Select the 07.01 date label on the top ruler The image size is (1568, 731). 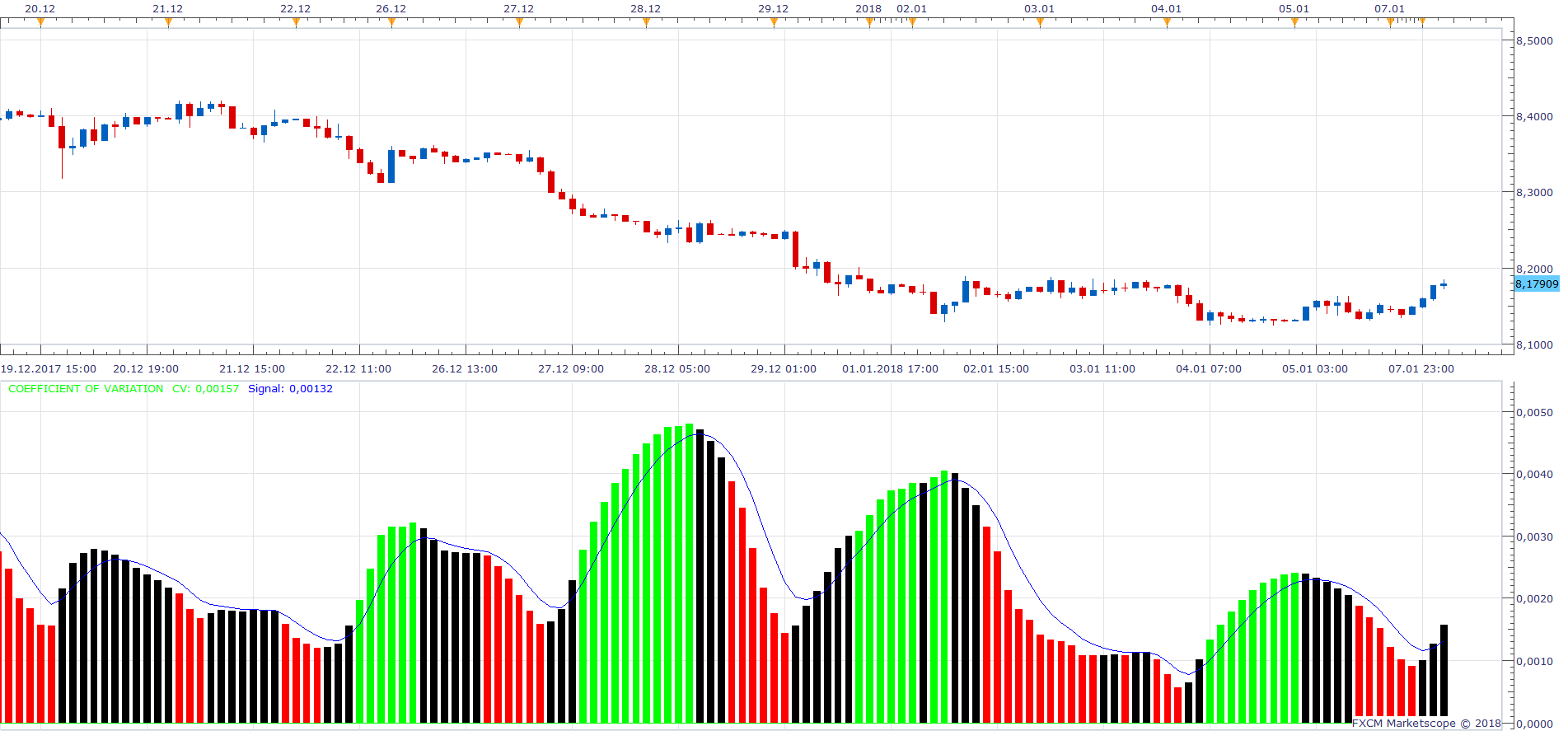1389,9
